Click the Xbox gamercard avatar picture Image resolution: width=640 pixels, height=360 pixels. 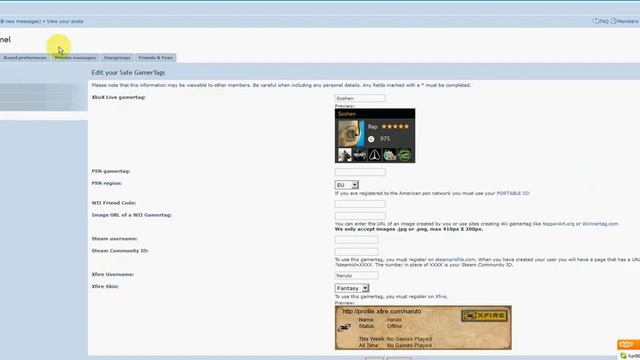[x=351, y=133]
